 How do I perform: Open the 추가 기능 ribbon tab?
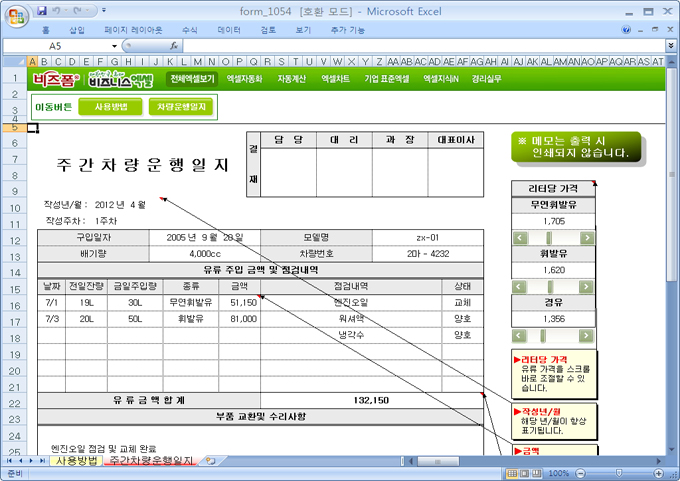(x=347, y=30)
